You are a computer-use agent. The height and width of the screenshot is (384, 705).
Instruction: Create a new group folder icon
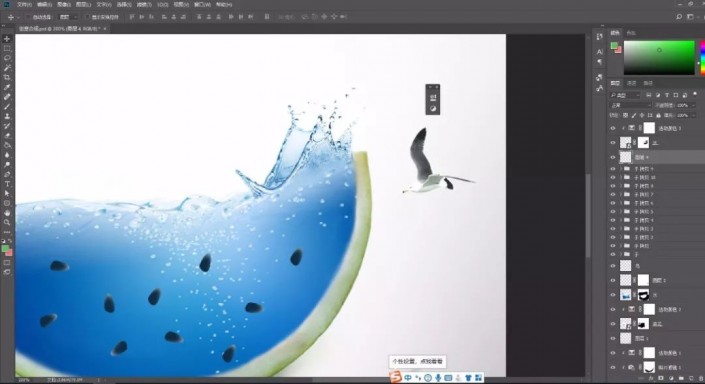[682, 379]
